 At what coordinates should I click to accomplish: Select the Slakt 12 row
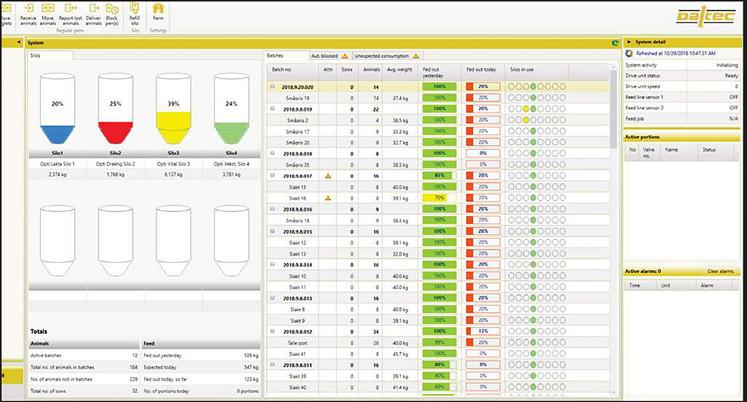pyautogui.click(x=438, y=243)
